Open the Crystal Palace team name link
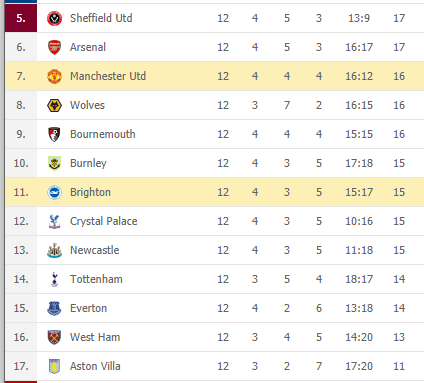 [x=104, y=221]
